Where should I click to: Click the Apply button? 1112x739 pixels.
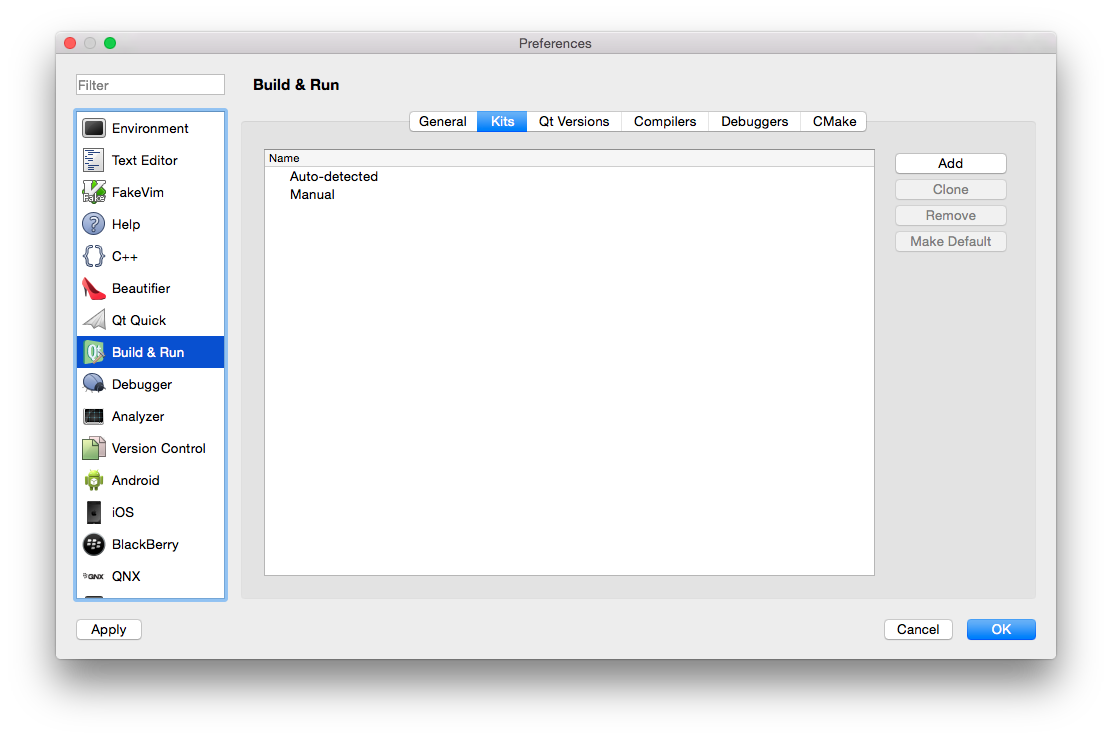[109, 630]
